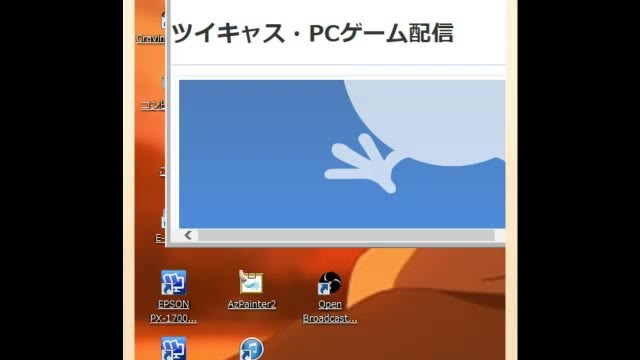
Task: Click the blue bird banner image
Action: pos(342,154)
